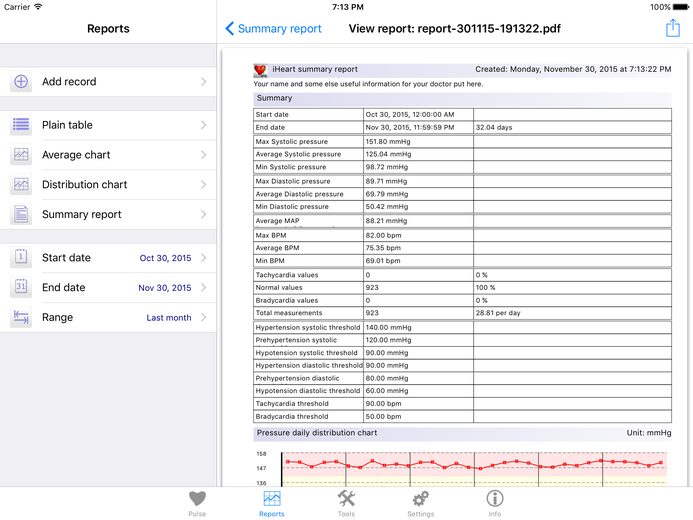
Task: Go back to Summary report
Action: coord(274,29)
